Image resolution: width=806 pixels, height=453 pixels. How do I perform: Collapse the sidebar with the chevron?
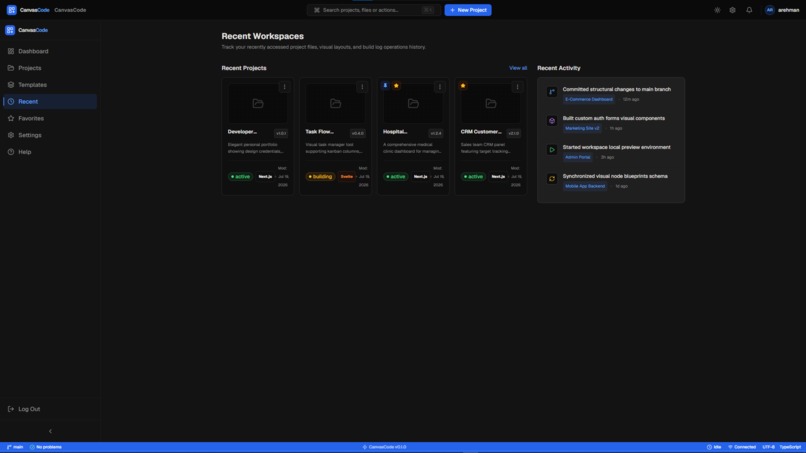(x=50, y=431)
